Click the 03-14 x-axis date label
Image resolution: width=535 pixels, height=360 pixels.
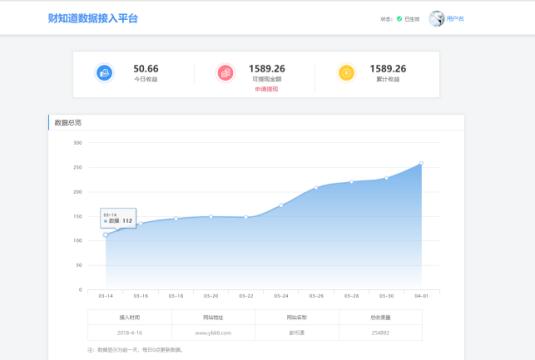tap(106, 296)
